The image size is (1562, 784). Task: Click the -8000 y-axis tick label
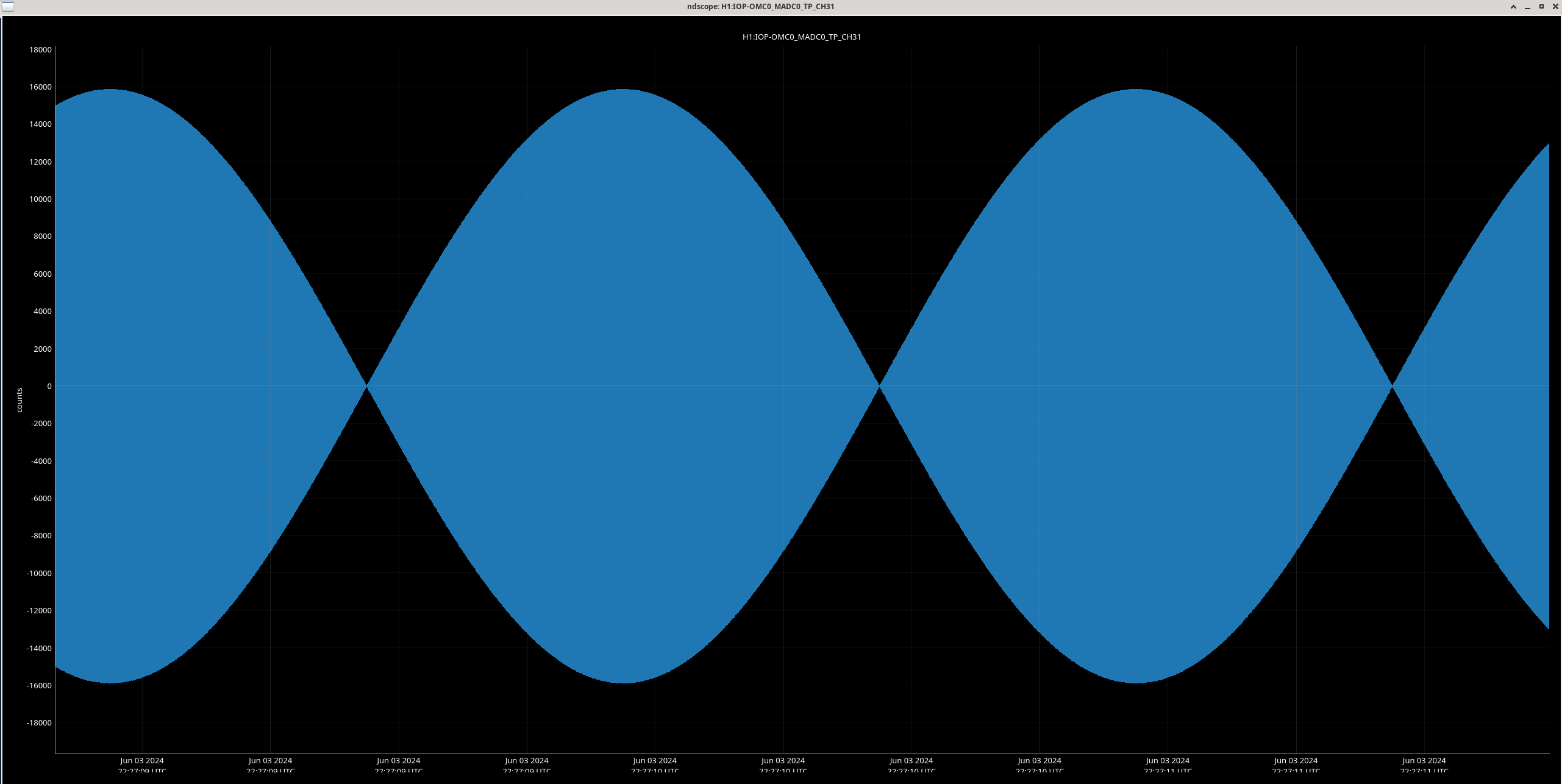click(41, 536)
